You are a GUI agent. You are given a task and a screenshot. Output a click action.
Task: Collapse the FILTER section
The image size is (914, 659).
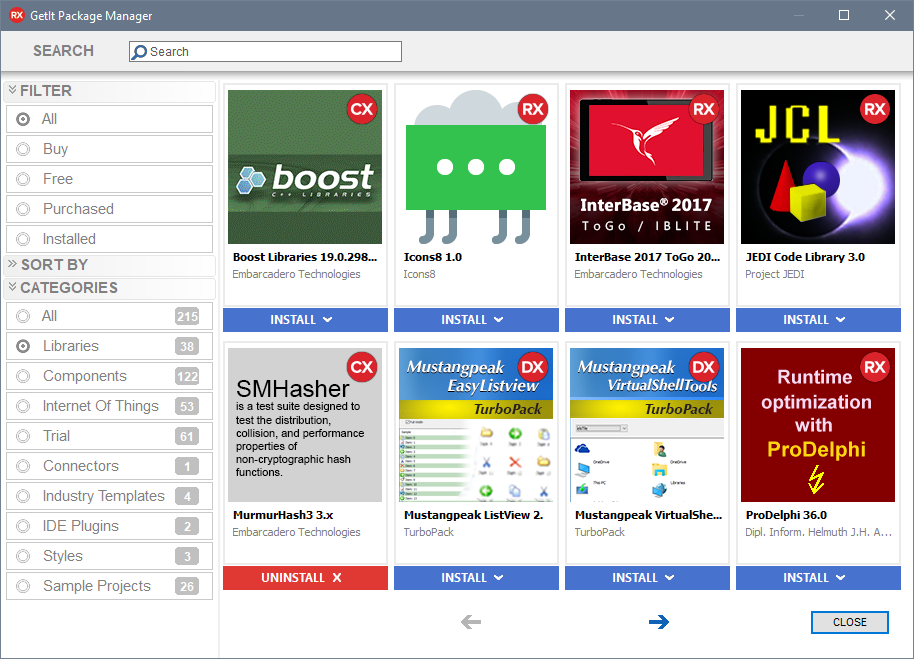(x=110, y=91)
